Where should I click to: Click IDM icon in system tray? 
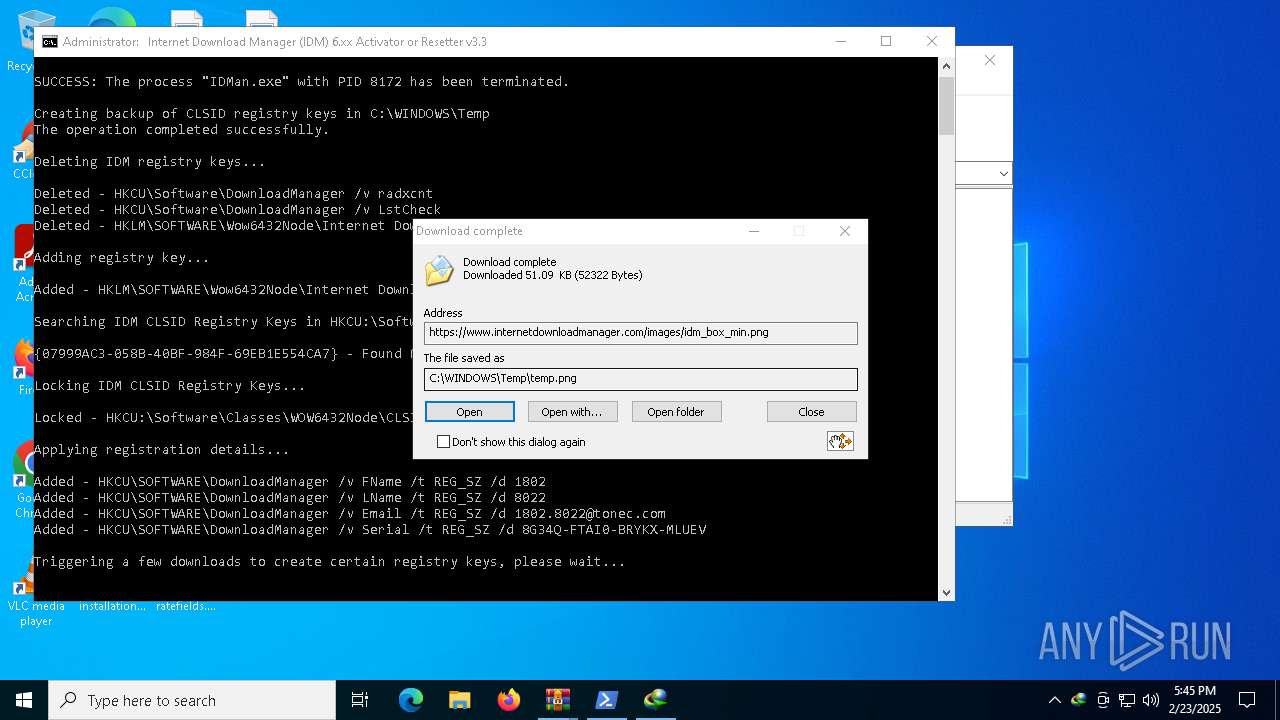click(x=1078, y=700)
